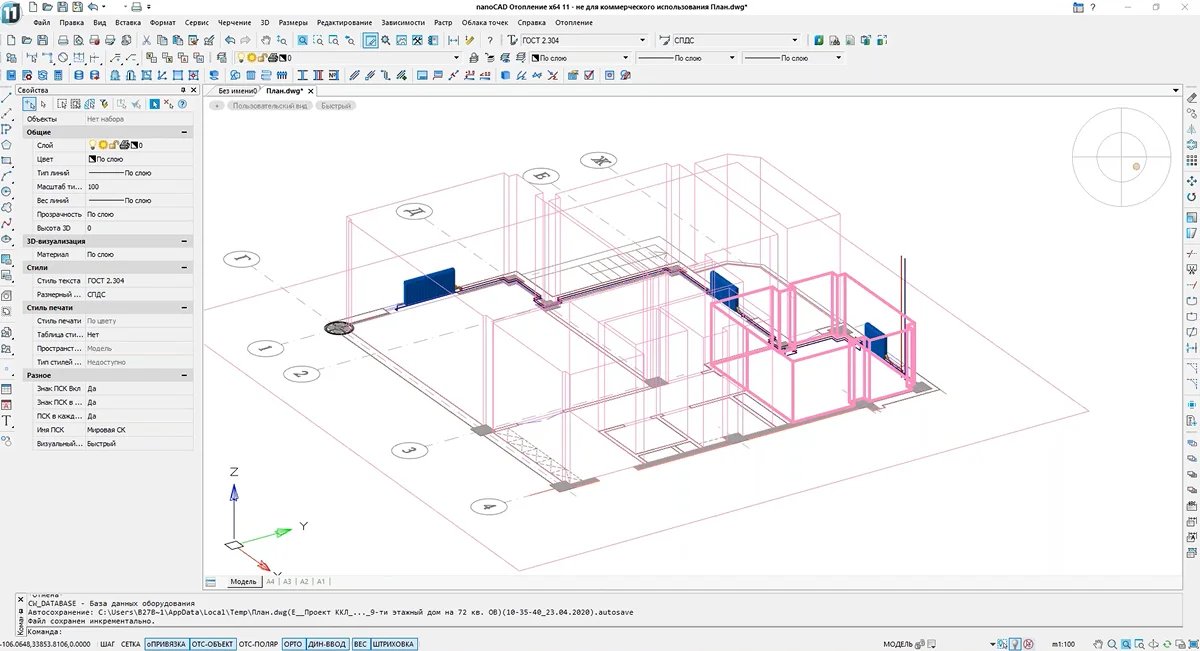Open the Файл menu
Screen dimensions: 1200x651
[41, 22]
